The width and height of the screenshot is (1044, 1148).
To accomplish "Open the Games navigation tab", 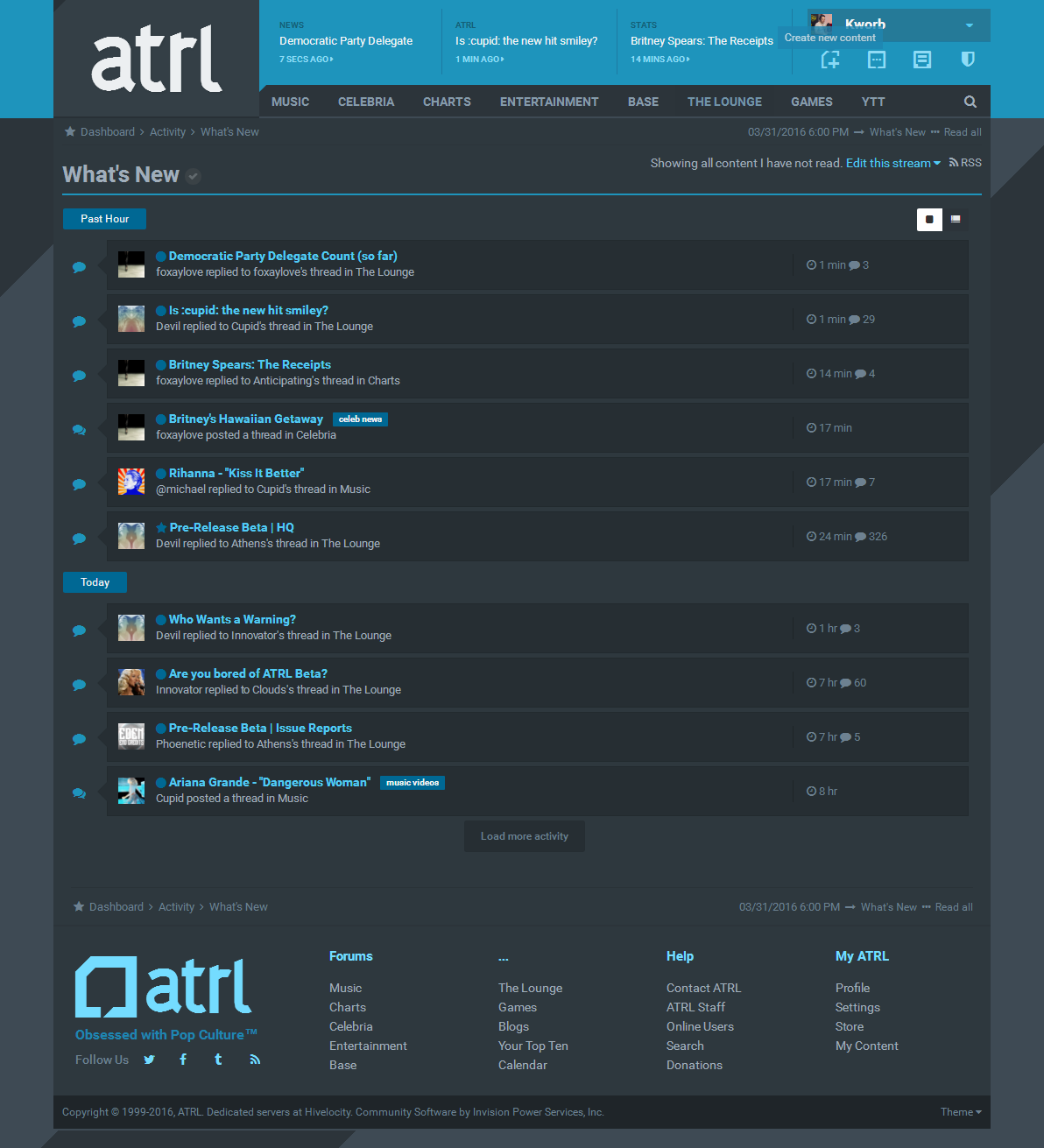I will 812,102.
